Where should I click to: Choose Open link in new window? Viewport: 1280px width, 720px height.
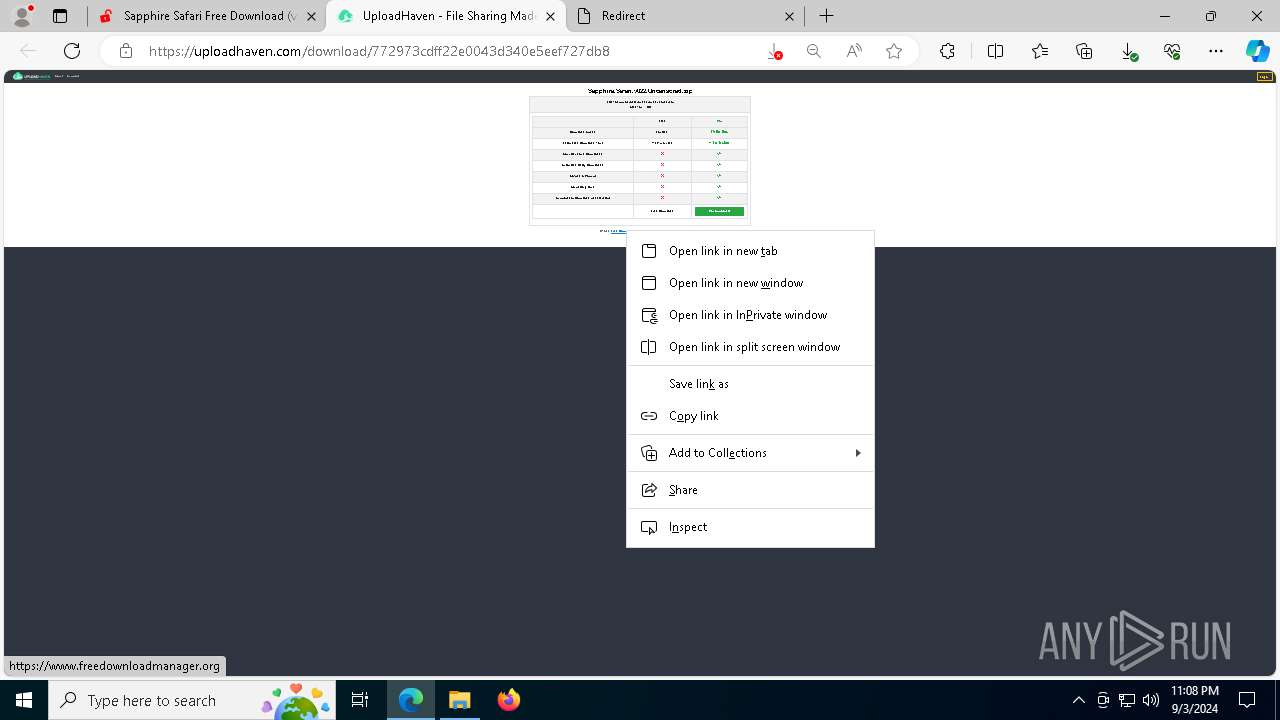pos(750,283)
